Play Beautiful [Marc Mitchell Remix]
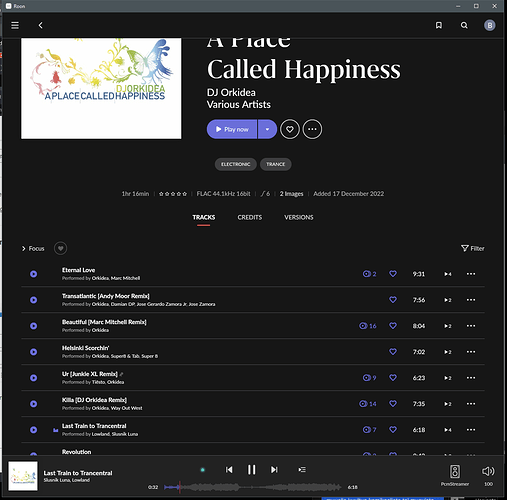 pyautogui.click(x=34, y=326)
